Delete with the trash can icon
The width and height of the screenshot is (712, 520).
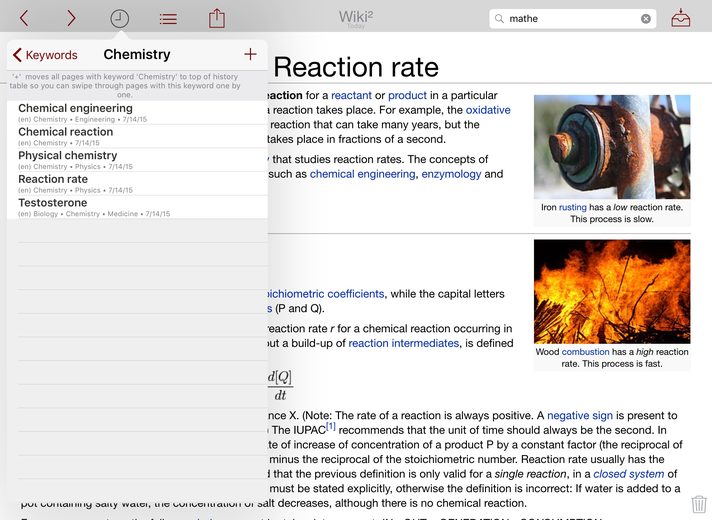click(x=699, y=504)
